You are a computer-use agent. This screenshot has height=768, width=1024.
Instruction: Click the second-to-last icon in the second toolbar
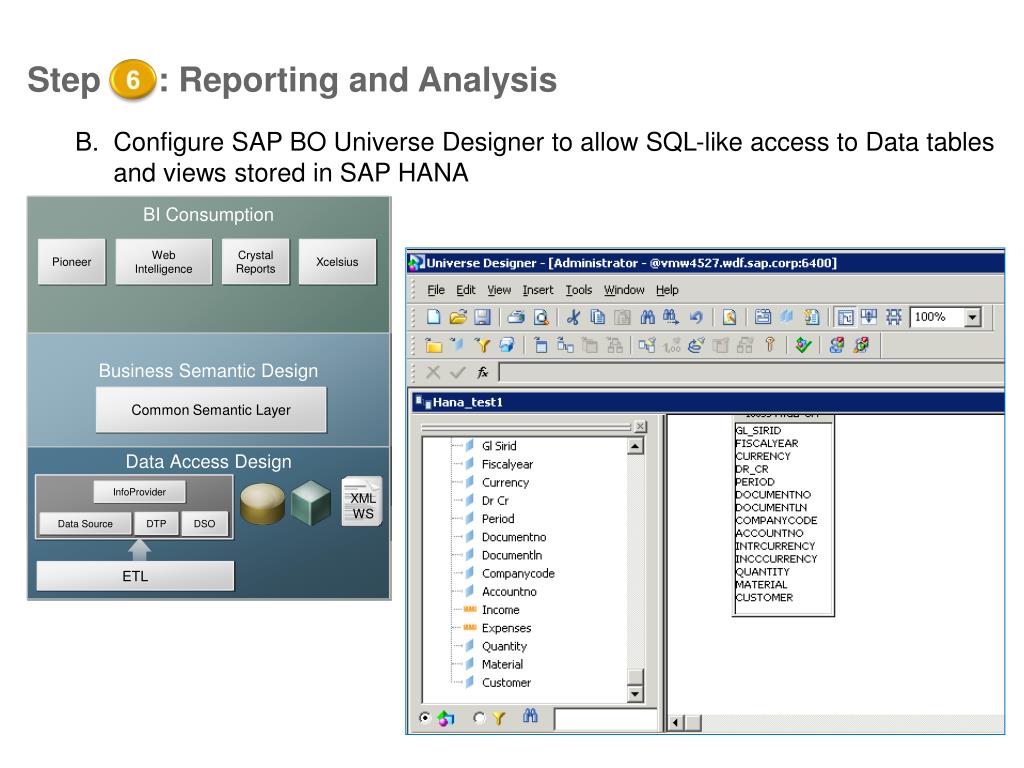coord(837,345)
